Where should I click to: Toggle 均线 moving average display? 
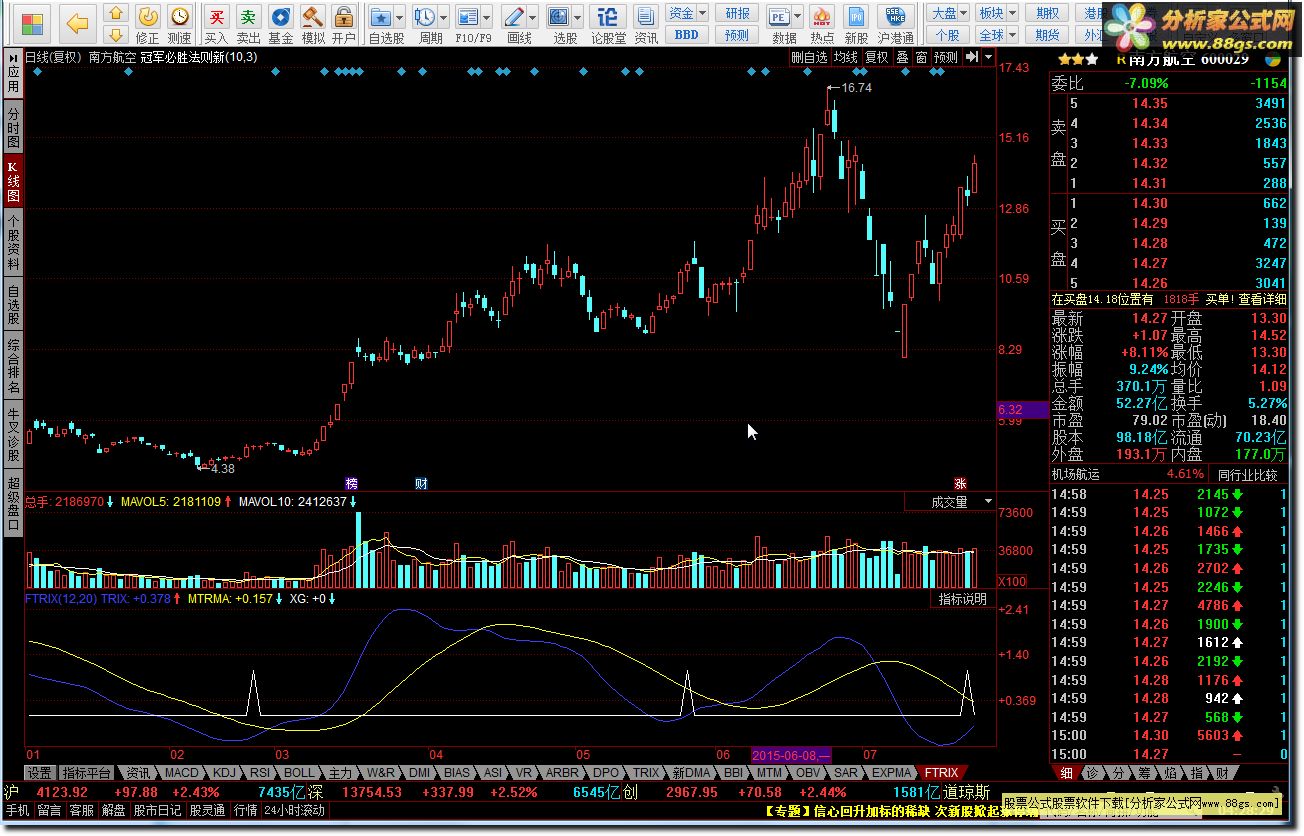(846, 58)
